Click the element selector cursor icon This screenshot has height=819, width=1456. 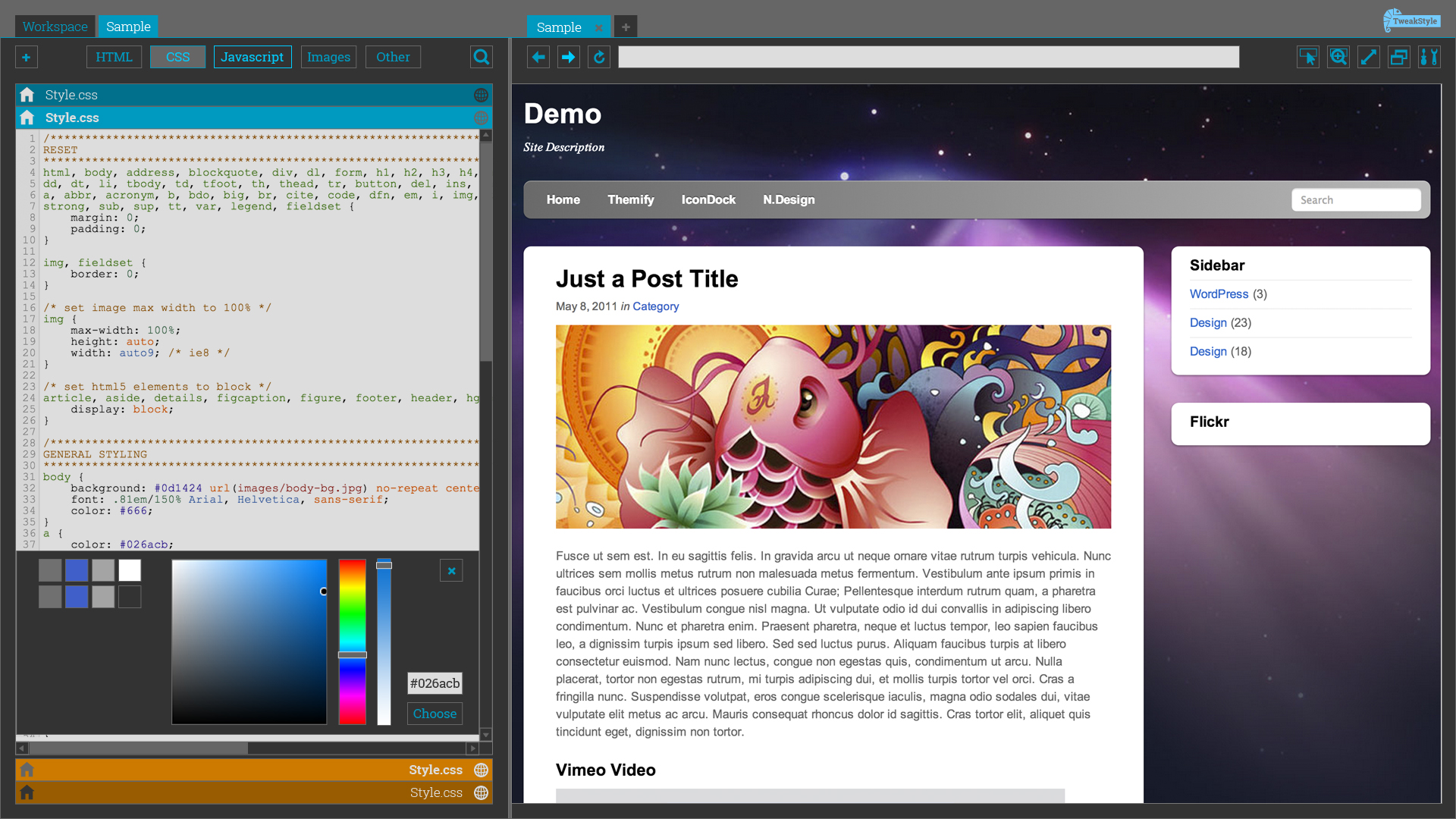1307,57
